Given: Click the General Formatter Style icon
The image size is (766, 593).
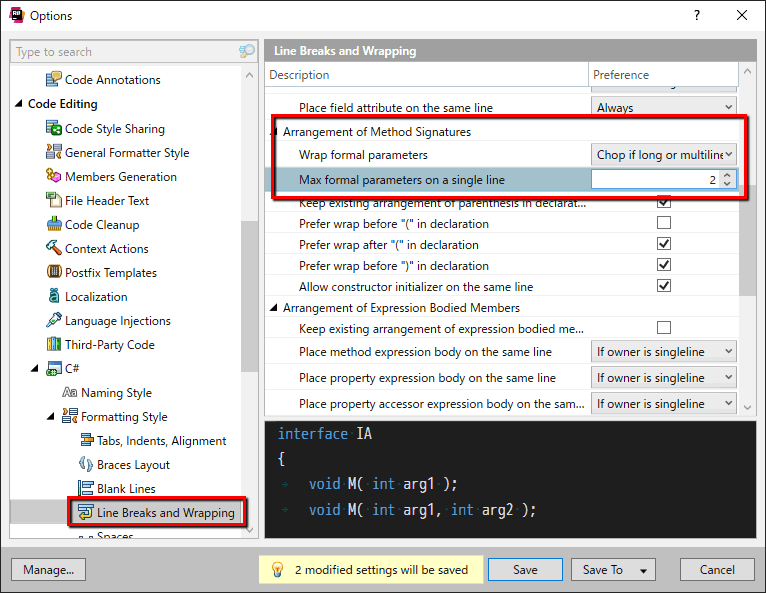Looking at the screenshot, I should point(53,152).
